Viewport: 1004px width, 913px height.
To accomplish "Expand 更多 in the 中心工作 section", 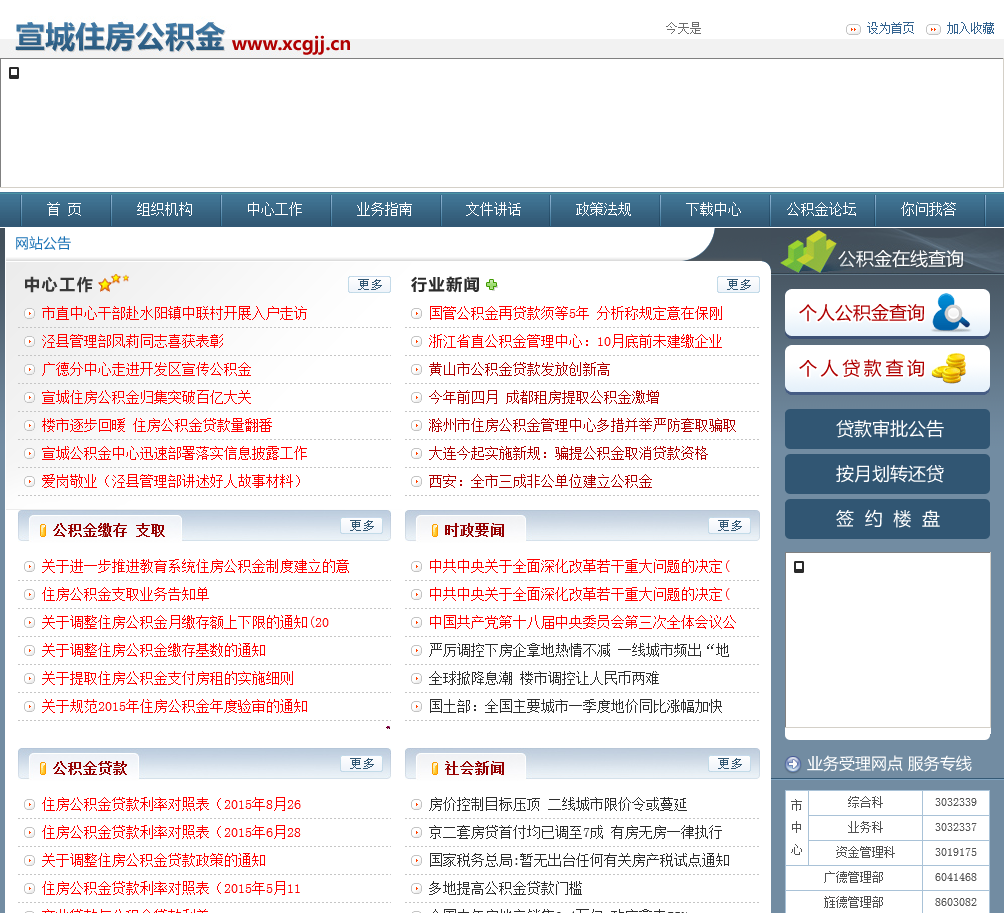I will click(x=369, y=285).
